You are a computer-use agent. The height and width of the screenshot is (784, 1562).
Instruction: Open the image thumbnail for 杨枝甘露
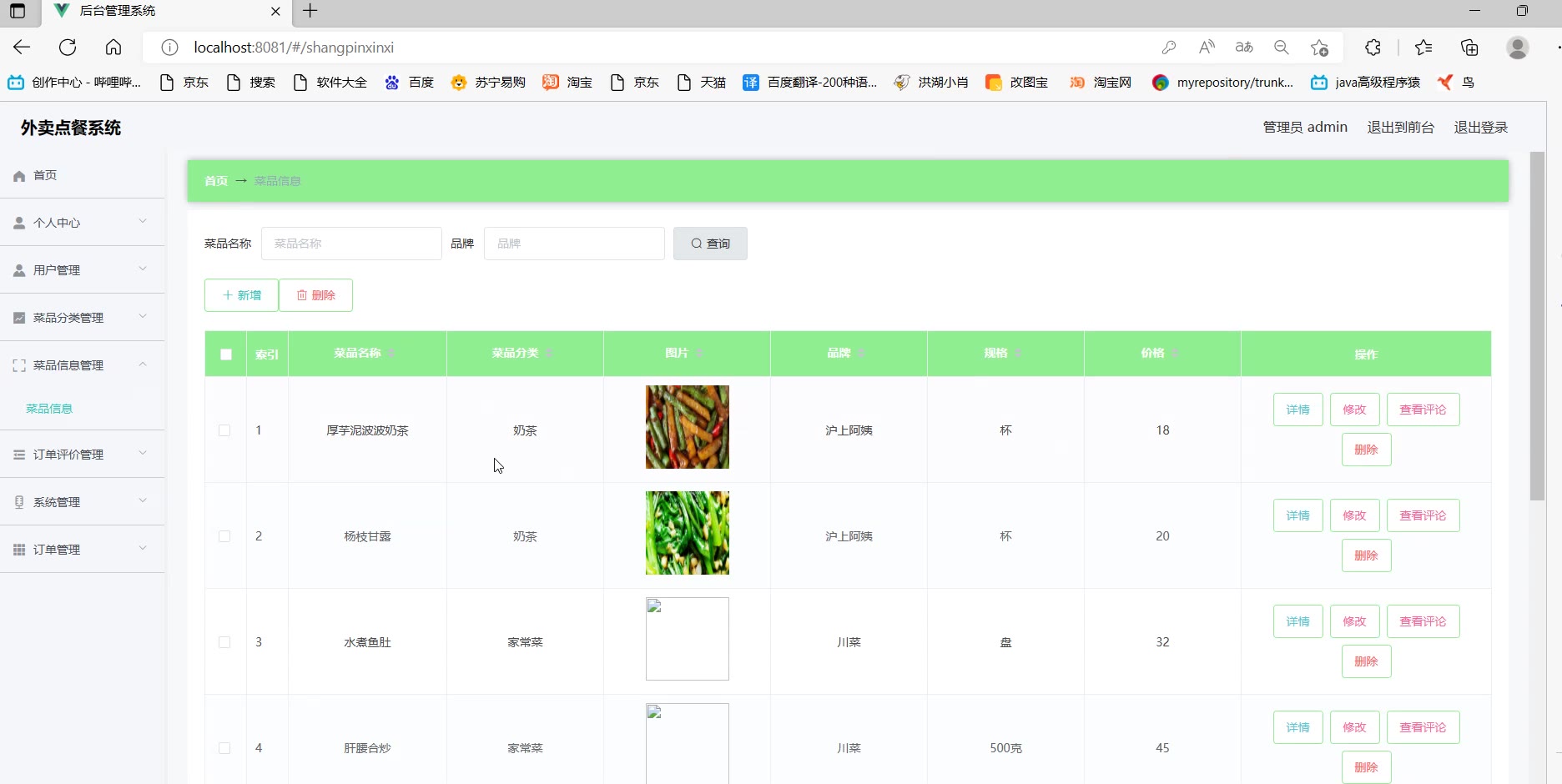[x=688, y=533]
